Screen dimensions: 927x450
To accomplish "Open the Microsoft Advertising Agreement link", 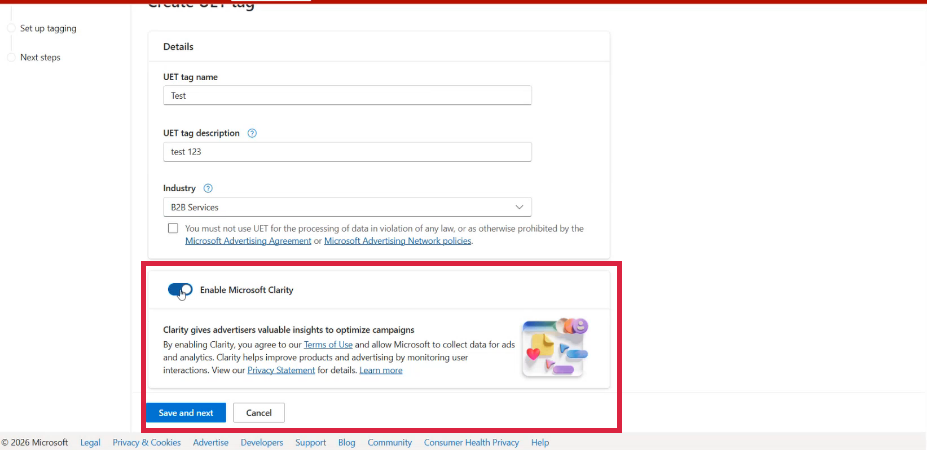I will pyautogui.click(x=248, y=241).
